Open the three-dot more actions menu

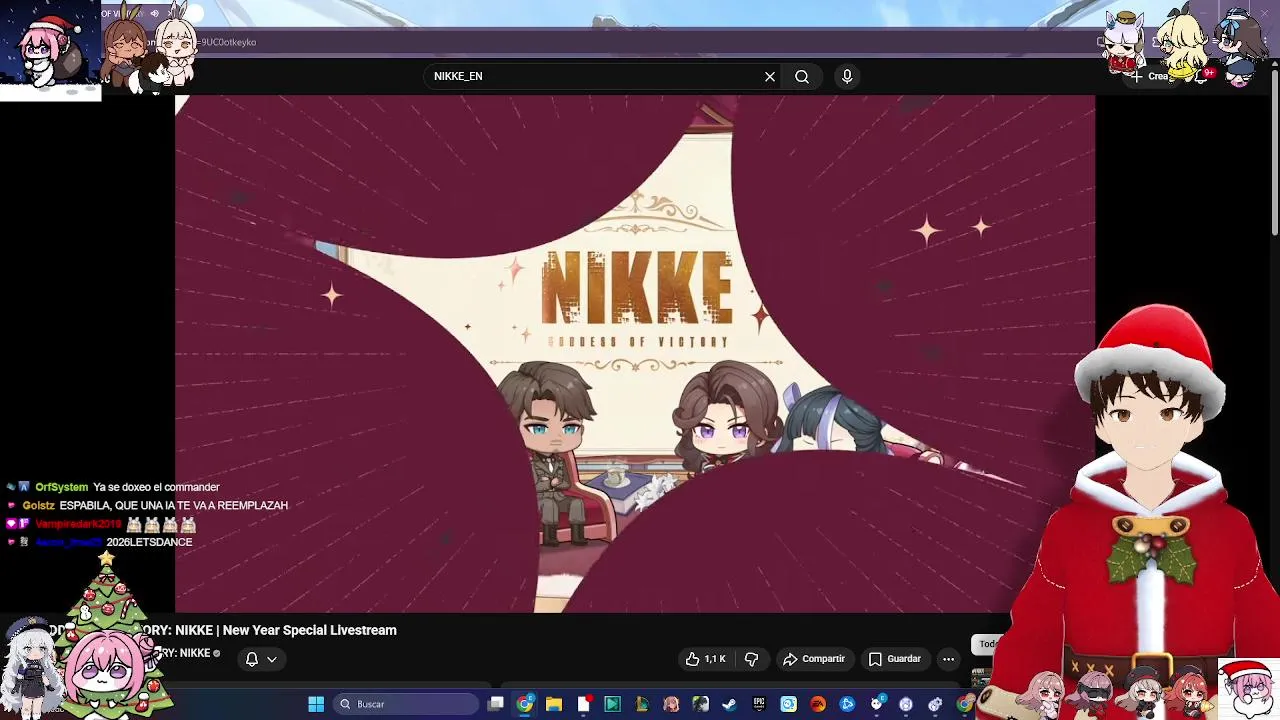pyautogui.click(x=948, y=659)
